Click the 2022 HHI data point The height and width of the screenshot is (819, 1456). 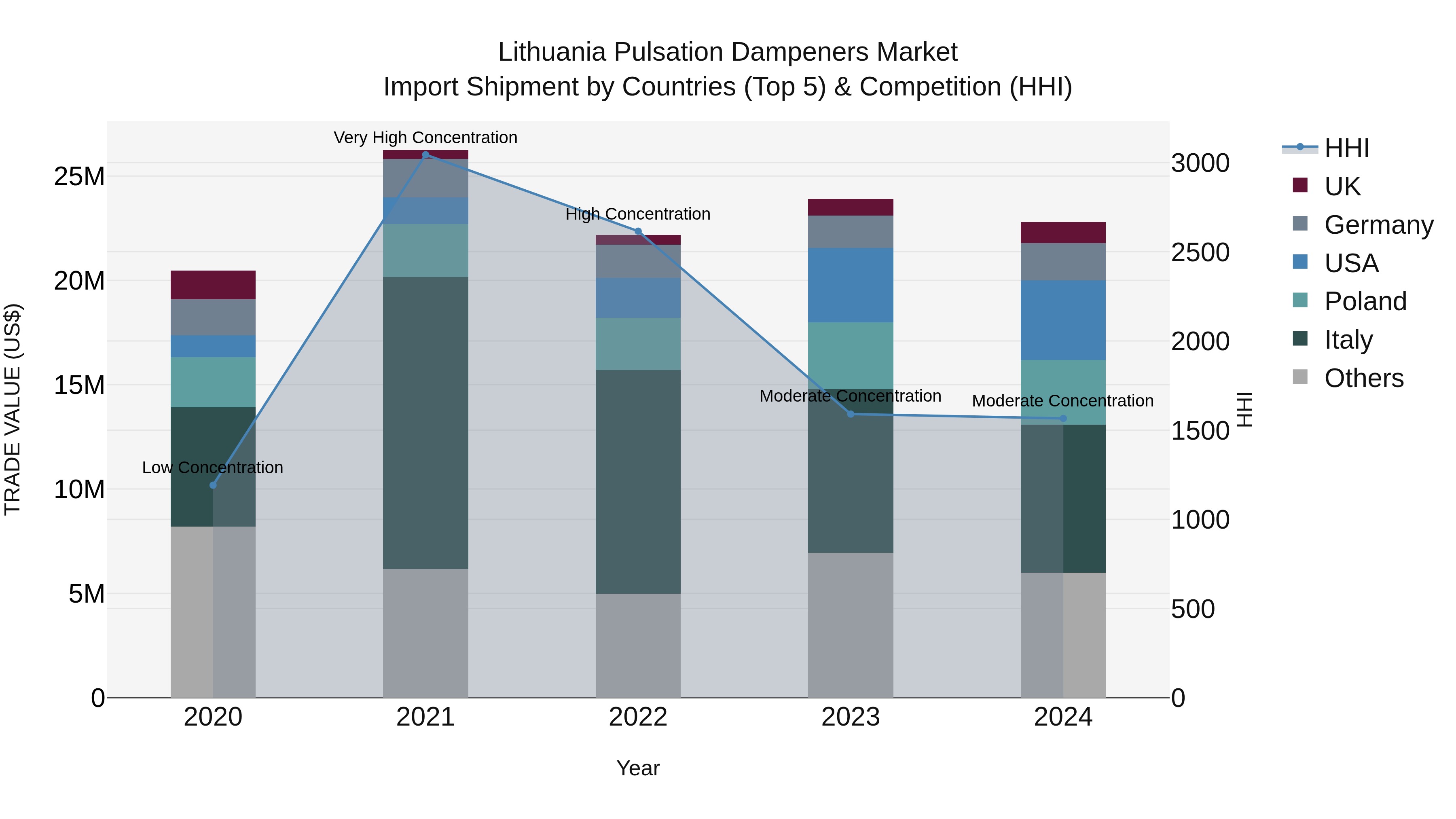[x=638, y=231]
